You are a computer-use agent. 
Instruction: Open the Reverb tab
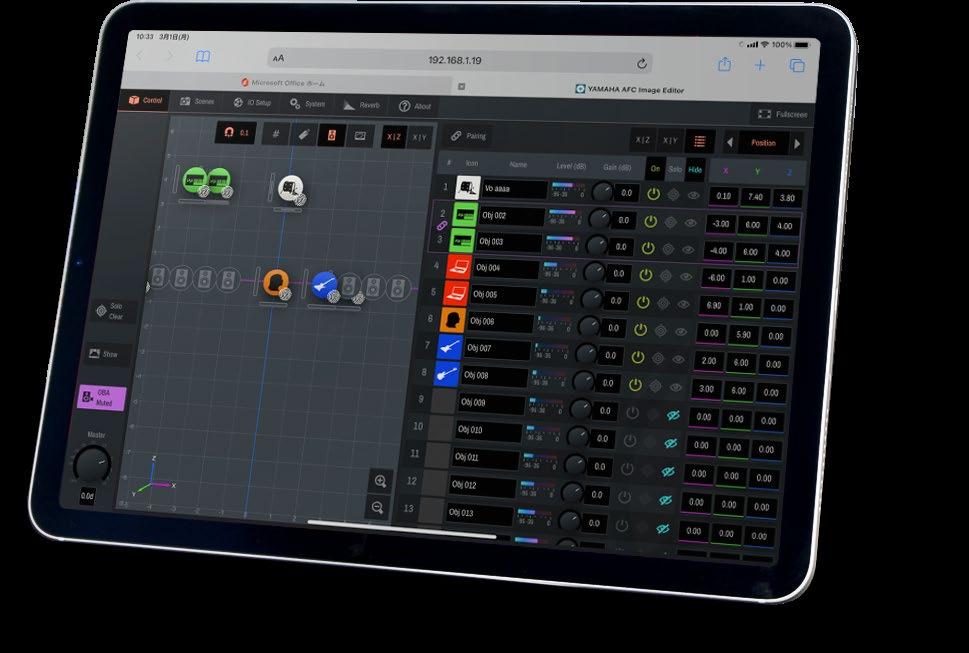click(x=362, y=105)
